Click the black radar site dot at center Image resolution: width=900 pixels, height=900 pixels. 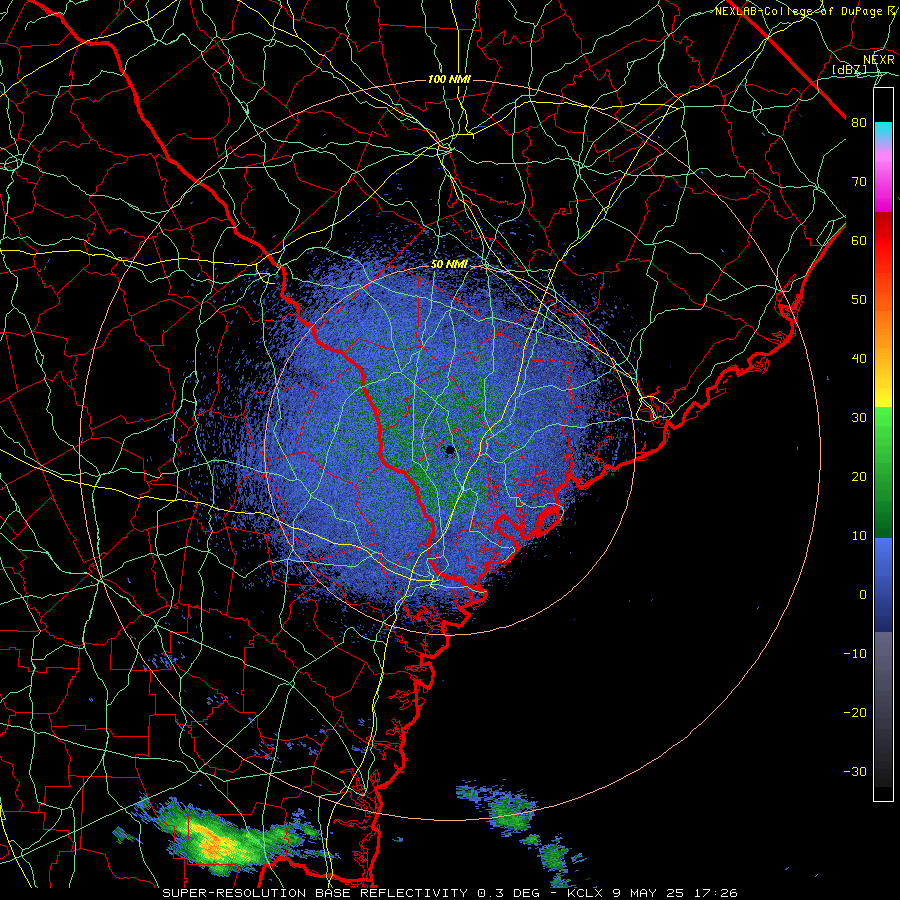450,450
